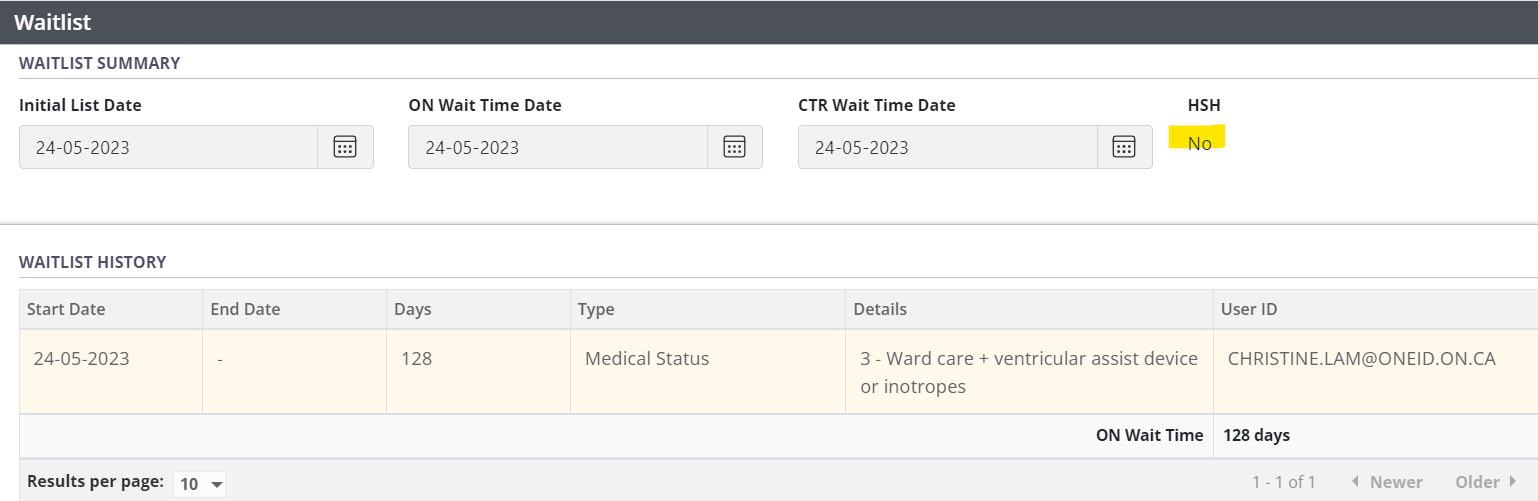Click the Type column header

pyautogui.click(x=596, y=309)
